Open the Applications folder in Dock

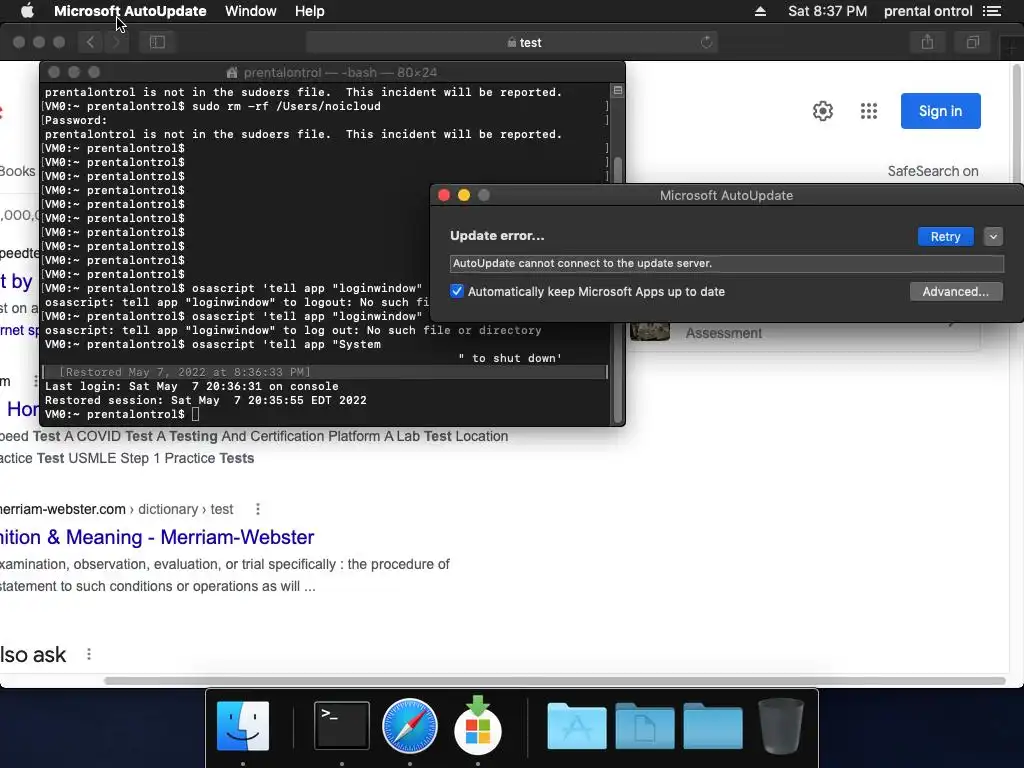pos(577,726)
